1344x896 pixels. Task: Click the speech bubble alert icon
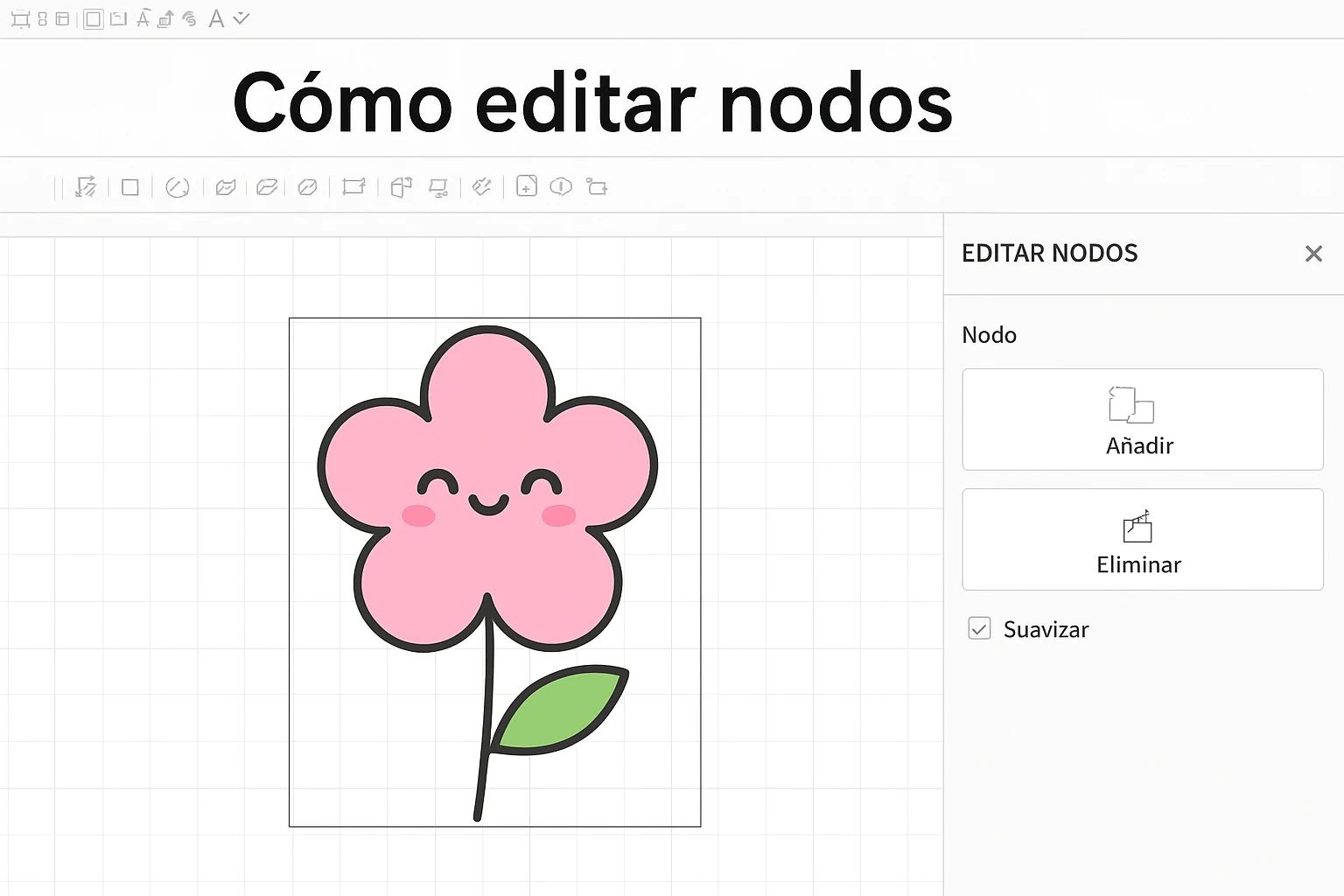[x=561, y=186]
